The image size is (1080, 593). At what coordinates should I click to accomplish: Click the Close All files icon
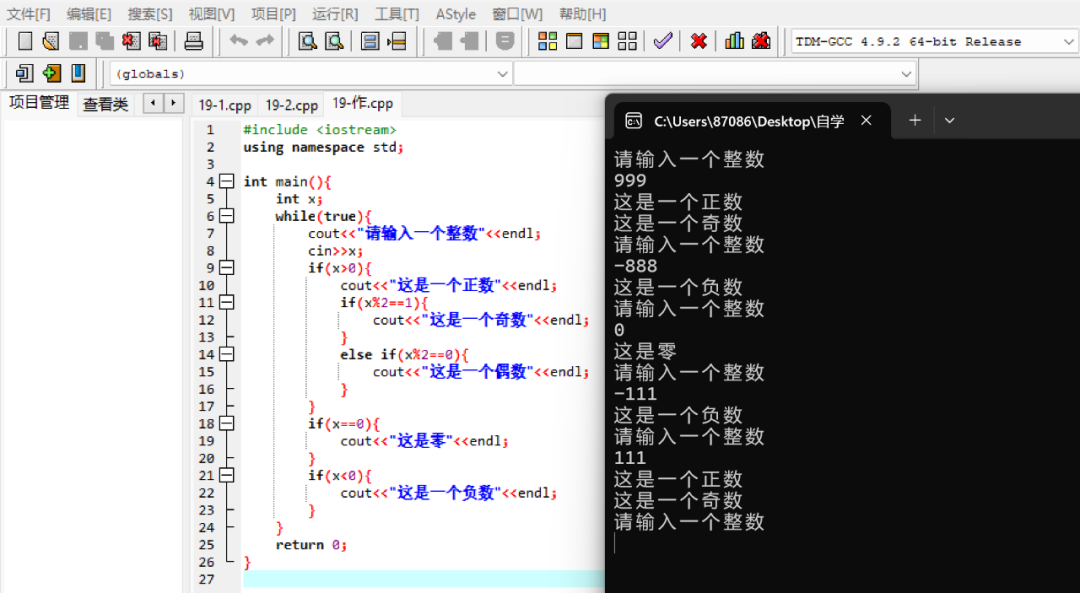(158, 41)
